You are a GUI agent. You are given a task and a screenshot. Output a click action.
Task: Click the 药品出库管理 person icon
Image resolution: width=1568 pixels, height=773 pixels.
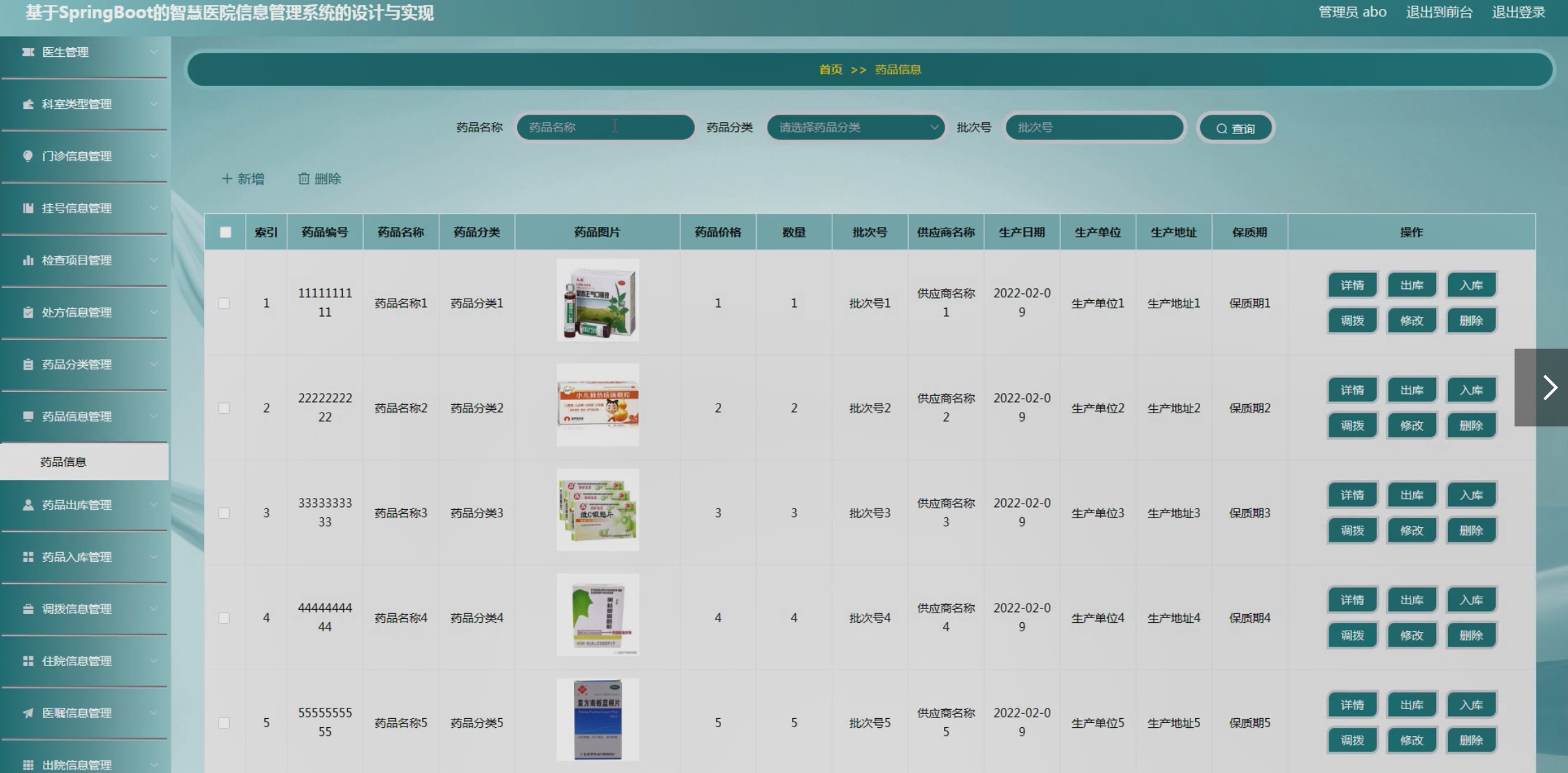[28, 505]
